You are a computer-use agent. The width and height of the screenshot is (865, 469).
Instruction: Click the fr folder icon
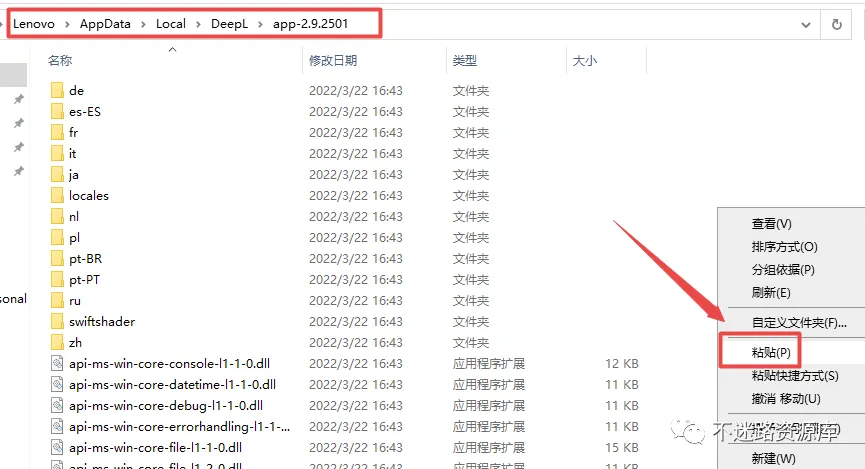pyautogui.click(x=57, y=132)
